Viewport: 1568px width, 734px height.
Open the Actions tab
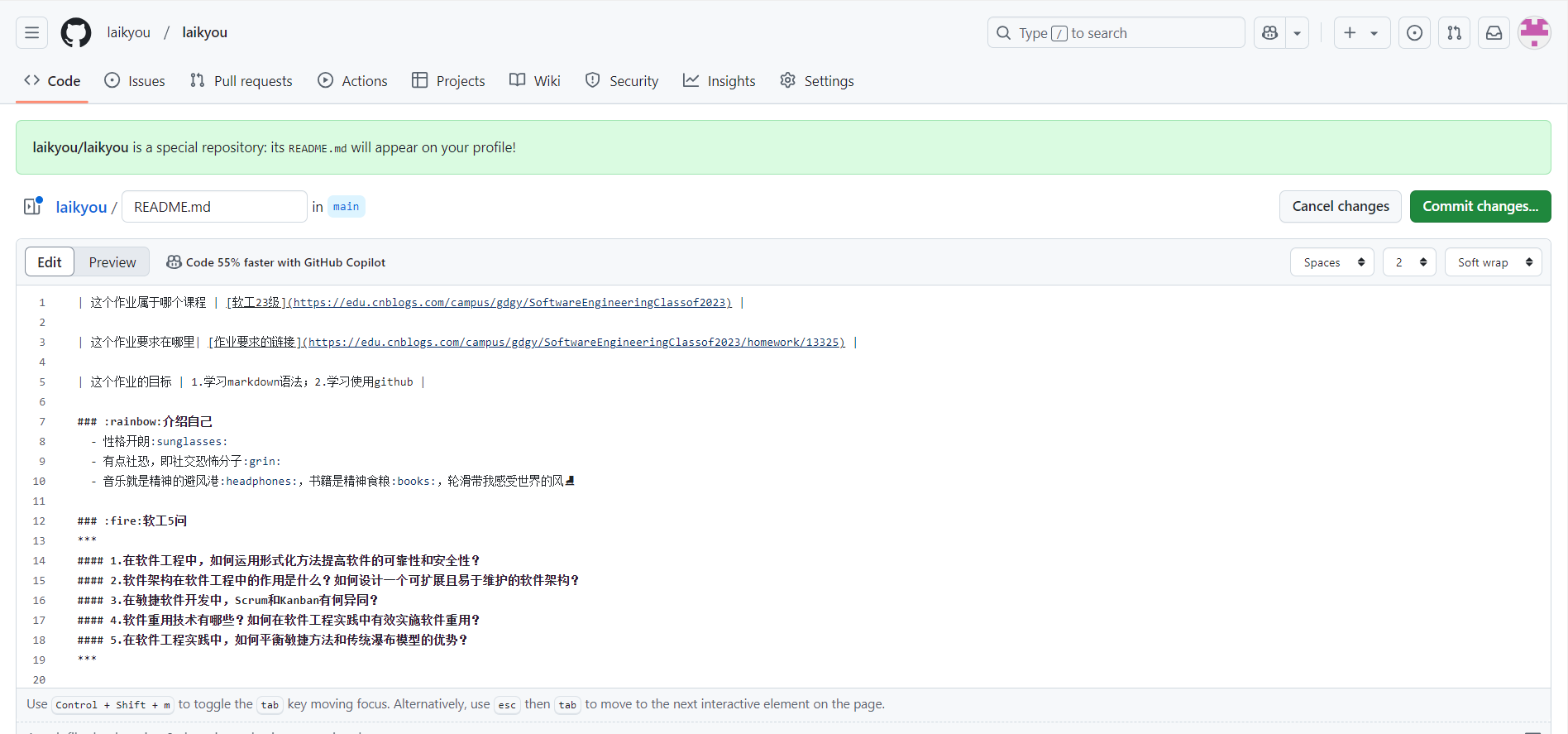pos(353,81)
